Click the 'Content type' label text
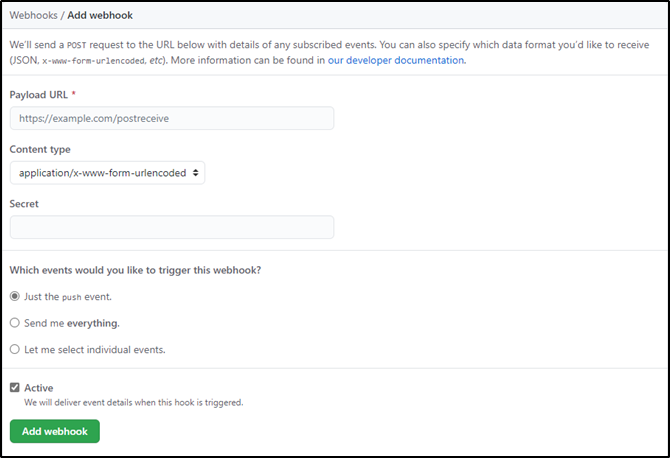Viewport: 670px width, 458px height. 40,149
